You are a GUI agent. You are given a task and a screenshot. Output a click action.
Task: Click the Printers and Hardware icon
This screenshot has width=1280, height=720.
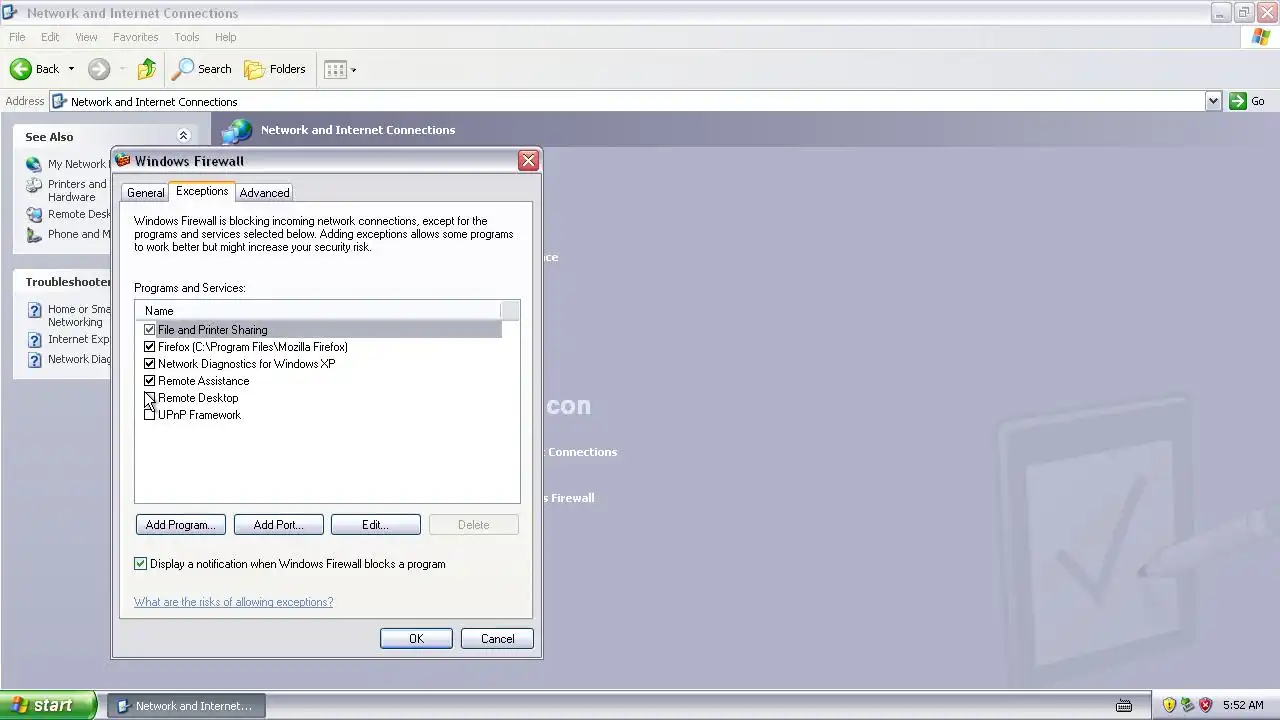[x=34, y=186]
